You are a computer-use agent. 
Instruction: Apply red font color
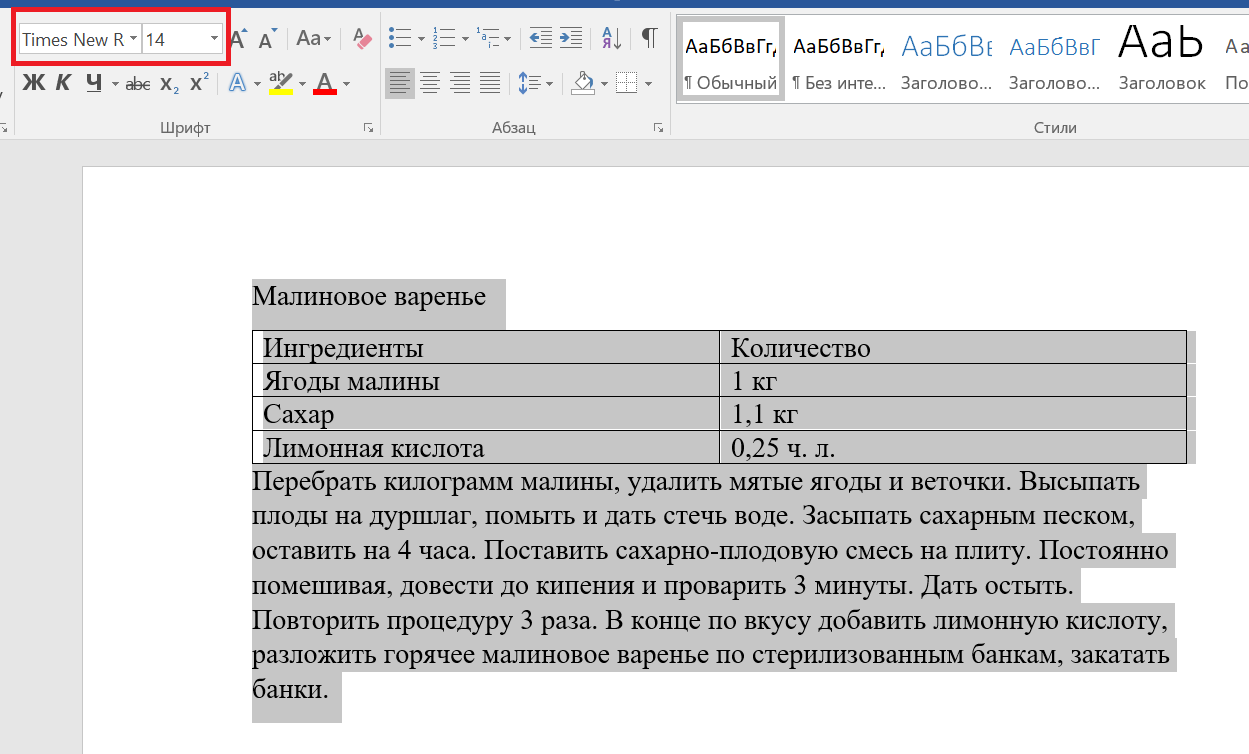[x=325, y=83]
